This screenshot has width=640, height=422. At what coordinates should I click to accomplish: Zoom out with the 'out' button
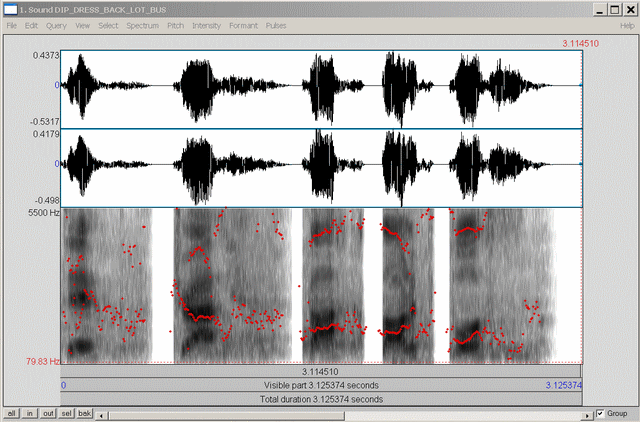[48, 413]
